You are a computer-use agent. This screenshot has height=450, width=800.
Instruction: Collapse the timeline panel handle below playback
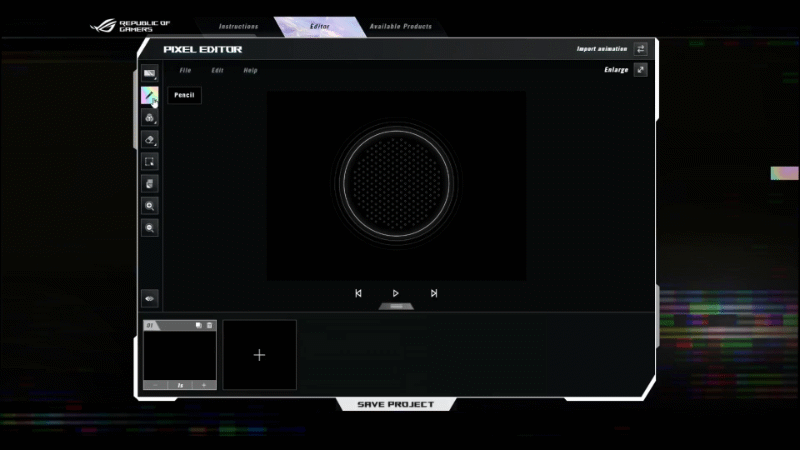click(x=396, y=307)
